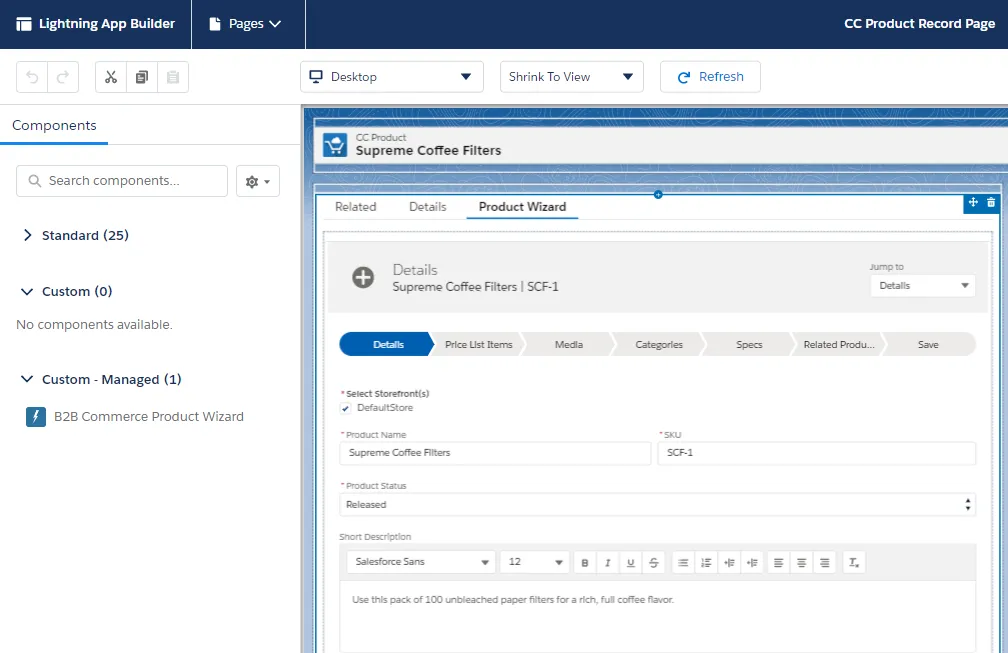
Task: Apply Underline formatting in Short Description
Action: (x=631, y=562)
